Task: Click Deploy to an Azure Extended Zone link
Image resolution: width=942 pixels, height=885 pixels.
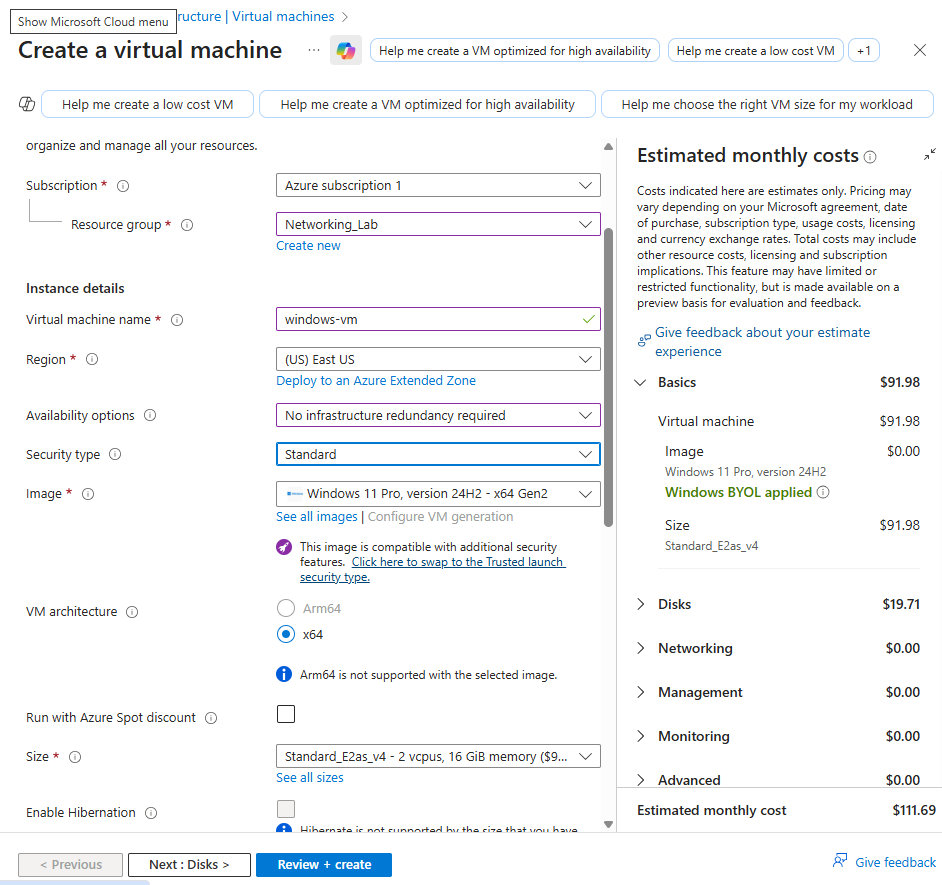Action: point(376,381)
